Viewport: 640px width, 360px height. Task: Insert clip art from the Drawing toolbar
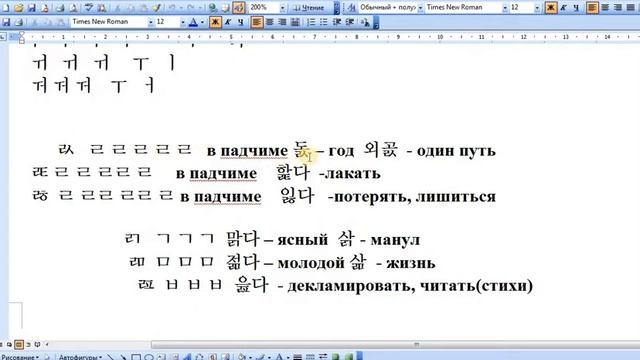click(x=212, y=357)
